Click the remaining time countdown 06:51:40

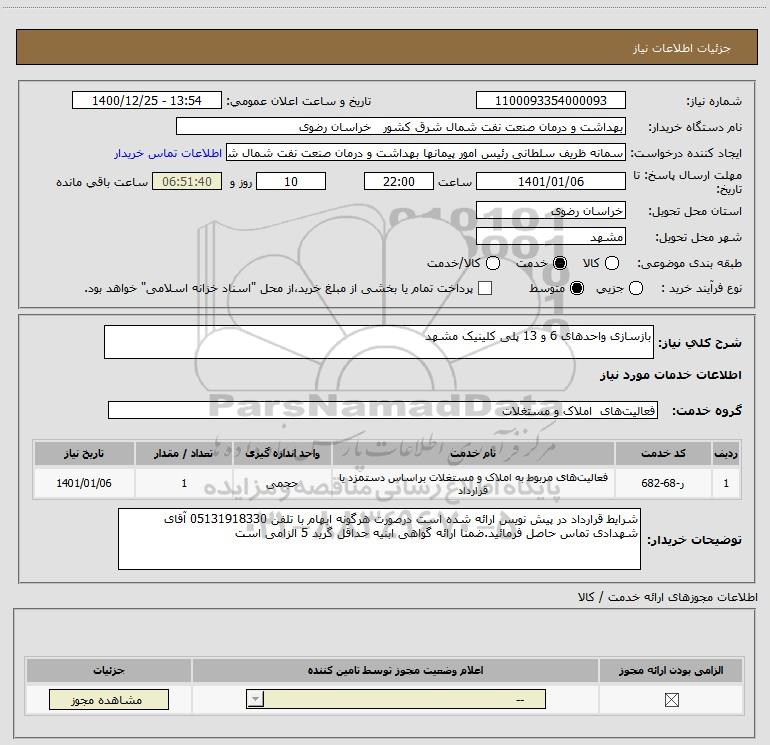[x=187, y=181]
